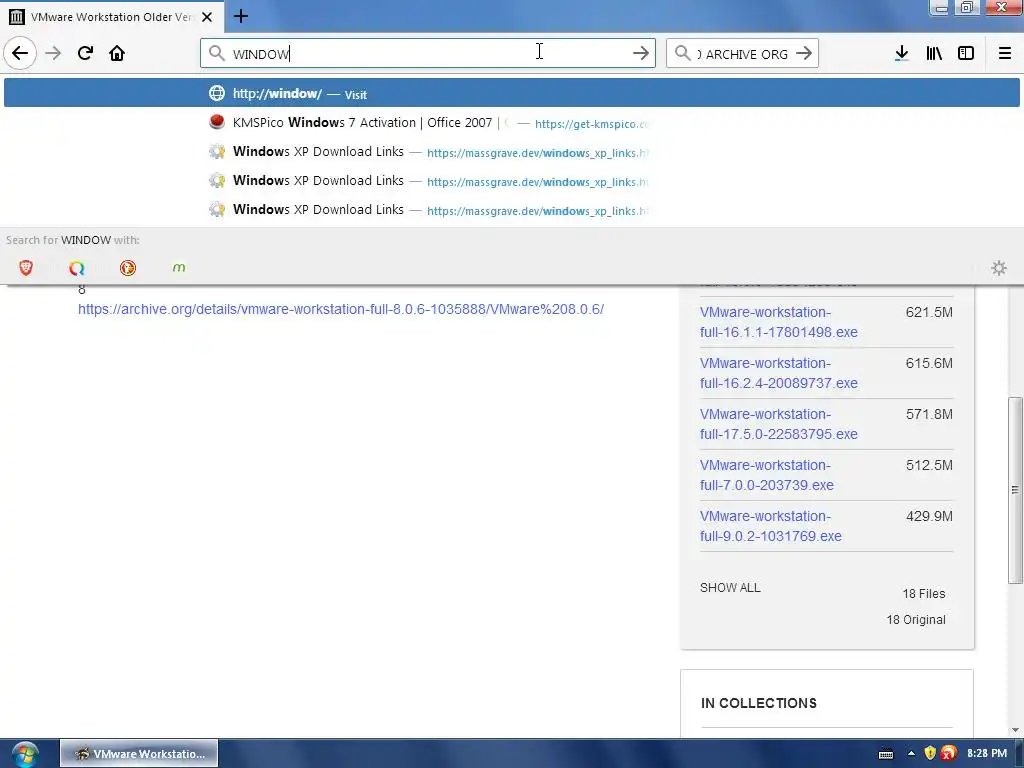Open the browser home page

tap(117, 53)
